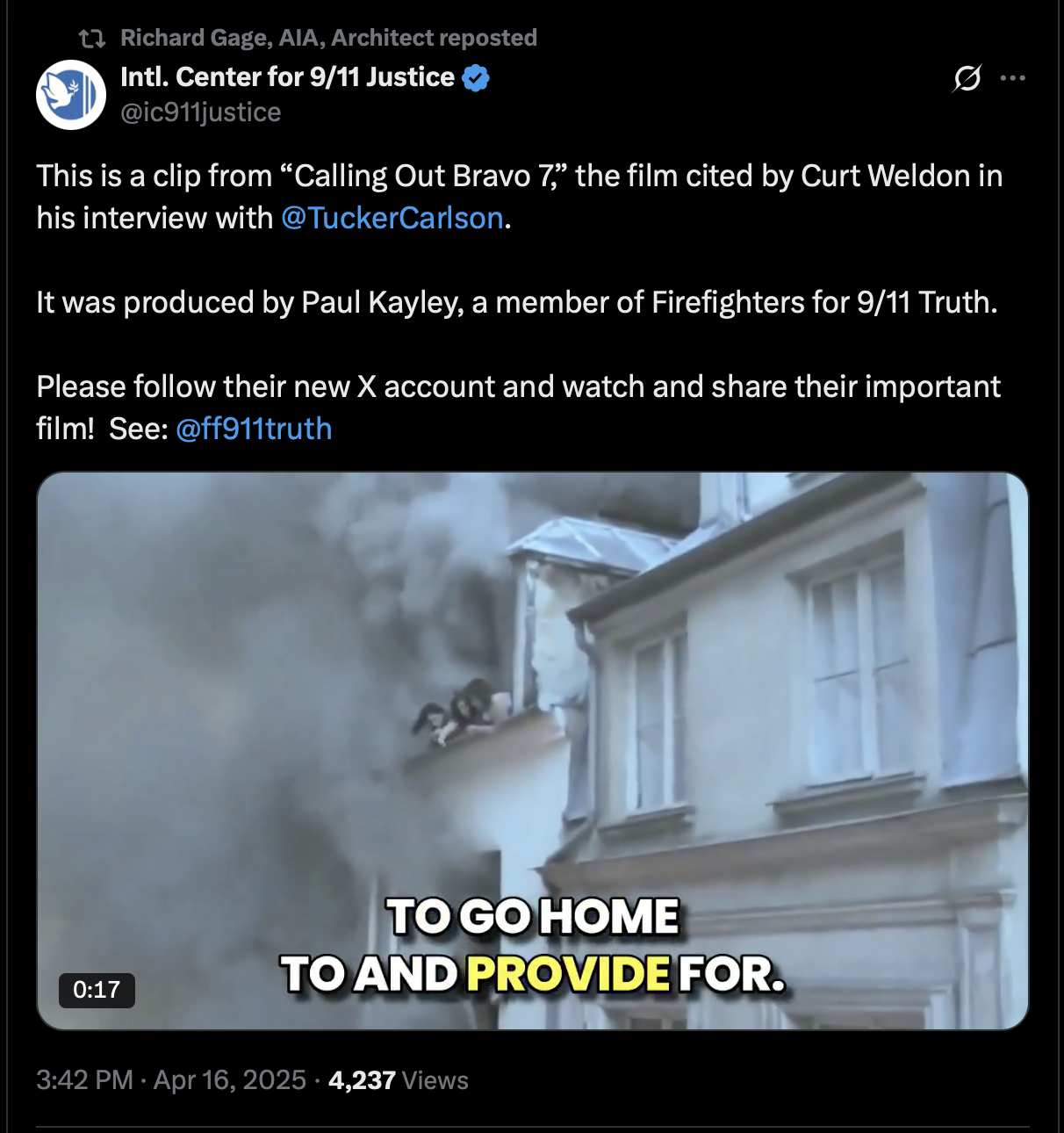Screen dimensions: 1064x1133
Task: Click the repost arrows icon
Action: pyautogui.click(x=92, y=38)
